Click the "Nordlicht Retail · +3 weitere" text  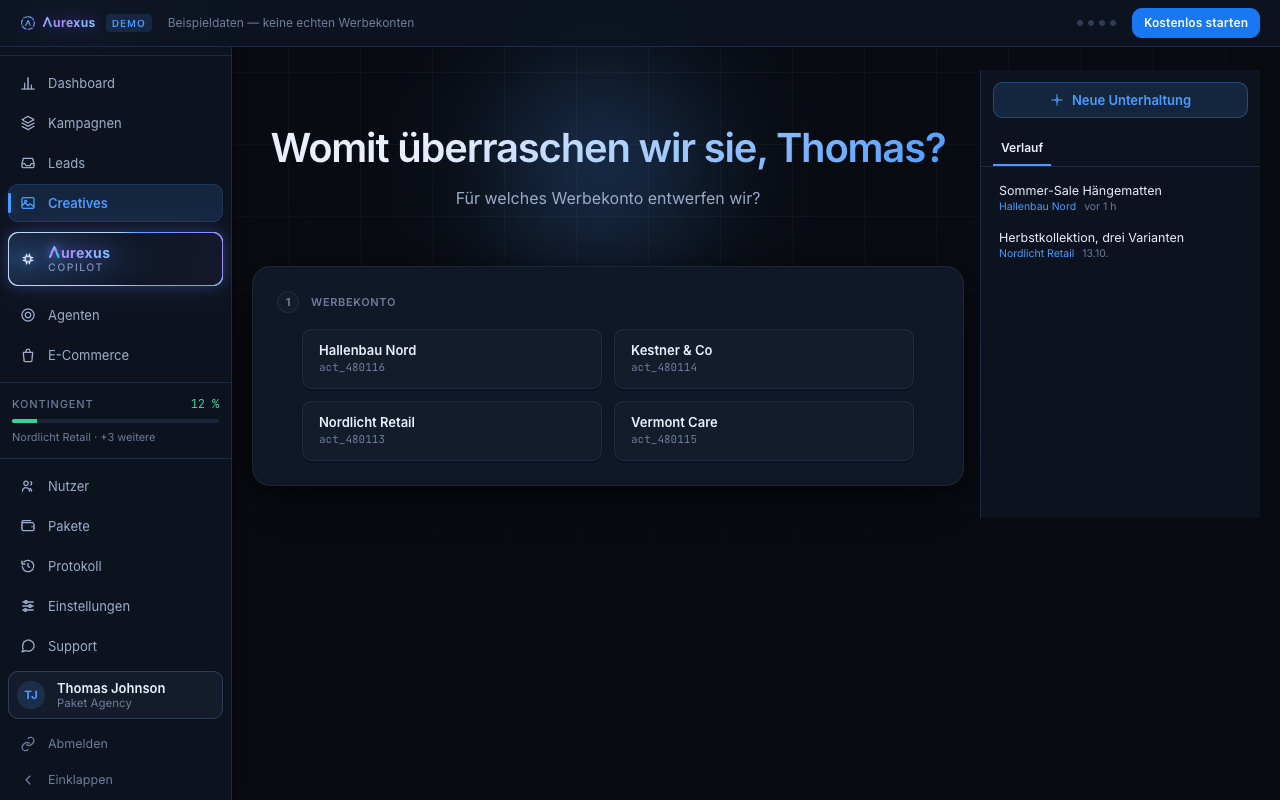coord(84,437)
